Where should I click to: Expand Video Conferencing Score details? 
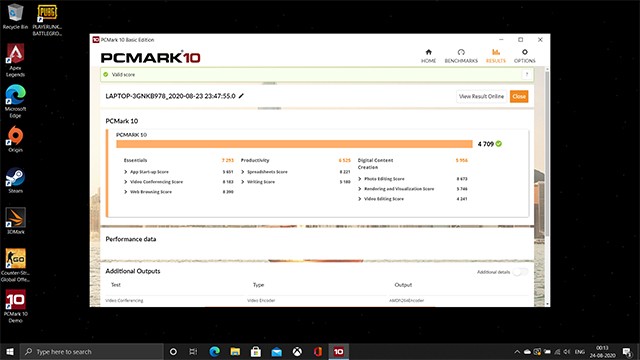click(126, 182)
